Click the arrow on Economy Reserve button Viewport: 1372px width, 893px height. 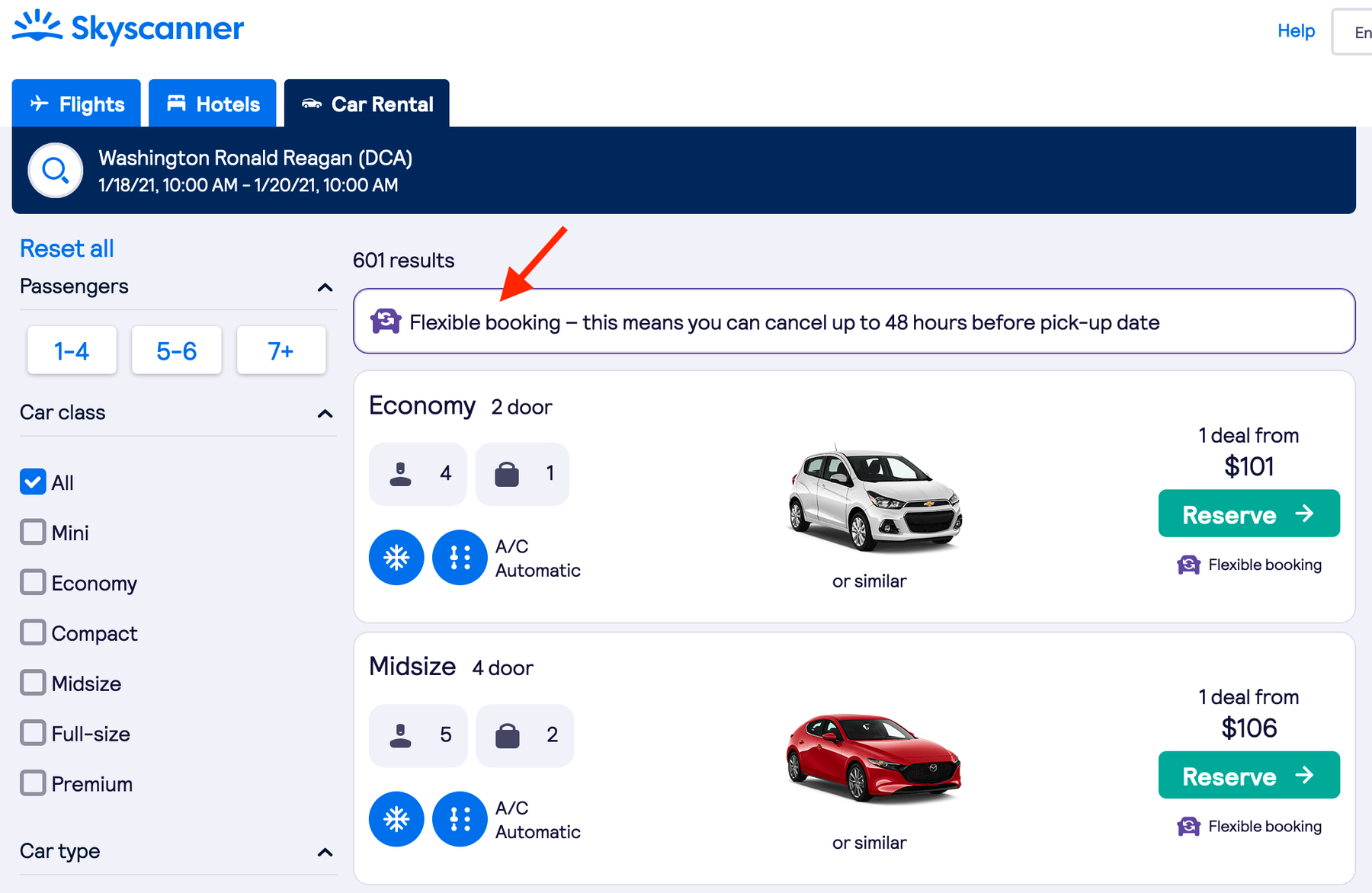tap(1305, 514)
